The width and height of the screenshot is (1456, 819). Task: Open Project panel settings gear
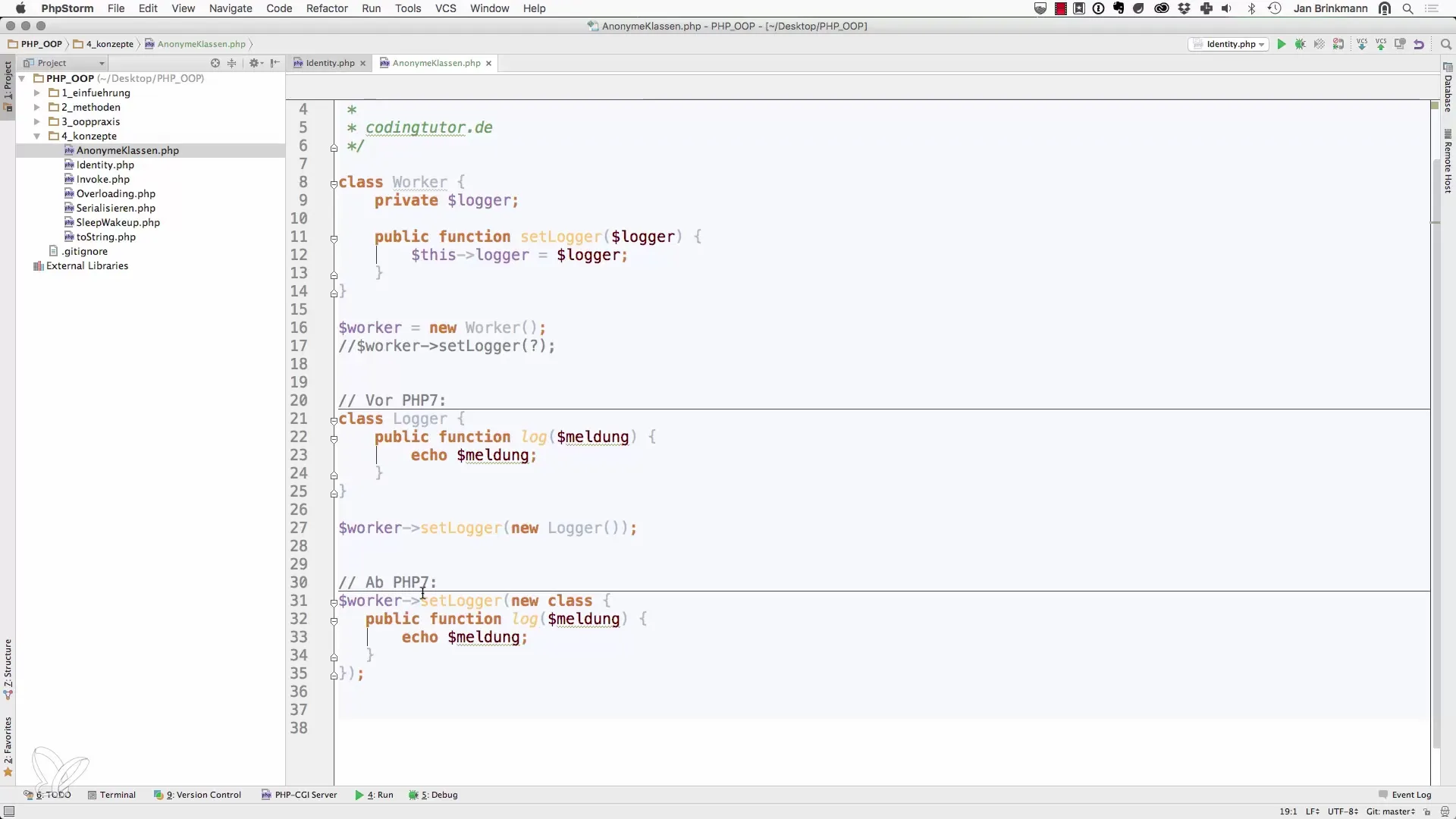[255, 63]
